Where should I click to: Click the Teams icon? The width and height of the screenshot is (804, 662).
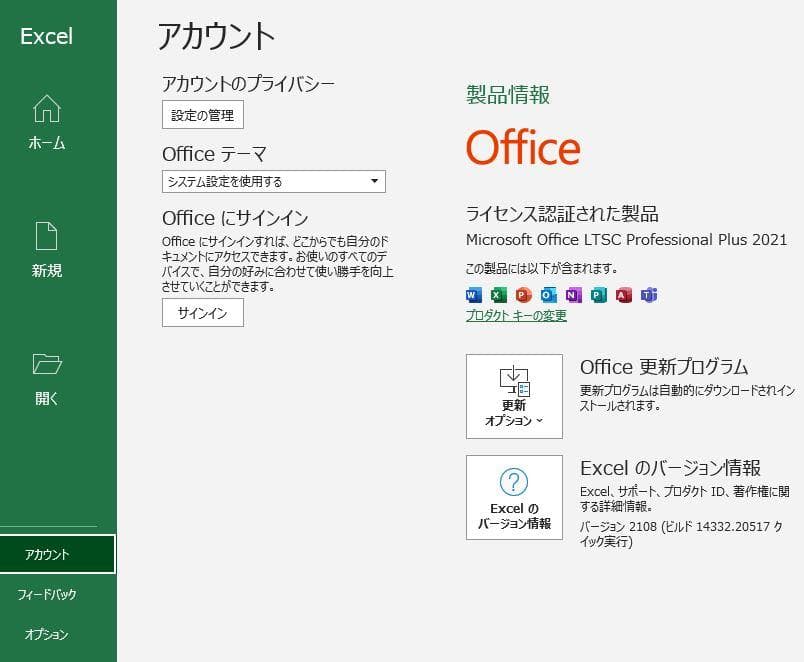pyautogui.click(x=649, y=294)
